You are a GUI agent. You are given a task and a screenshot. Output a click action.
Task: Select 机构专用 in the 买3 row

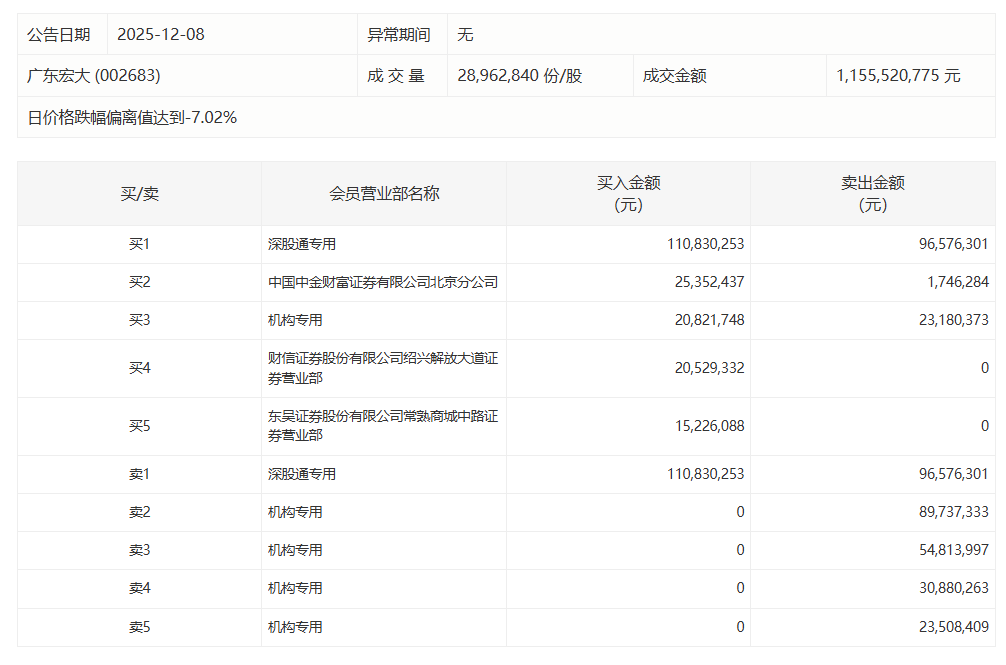(295, 321)
